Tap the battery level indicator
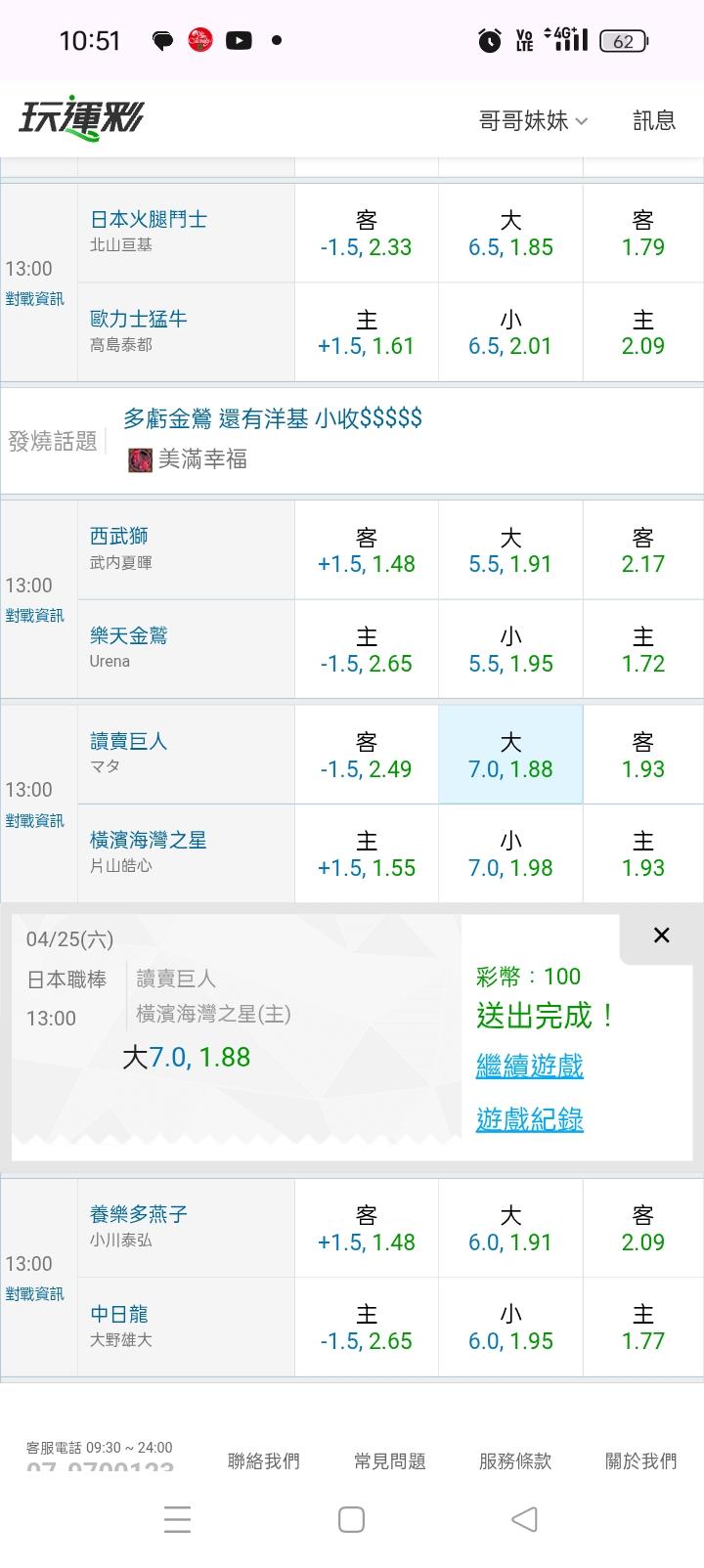The image size is (704, 1568). [x=623, y=40]
